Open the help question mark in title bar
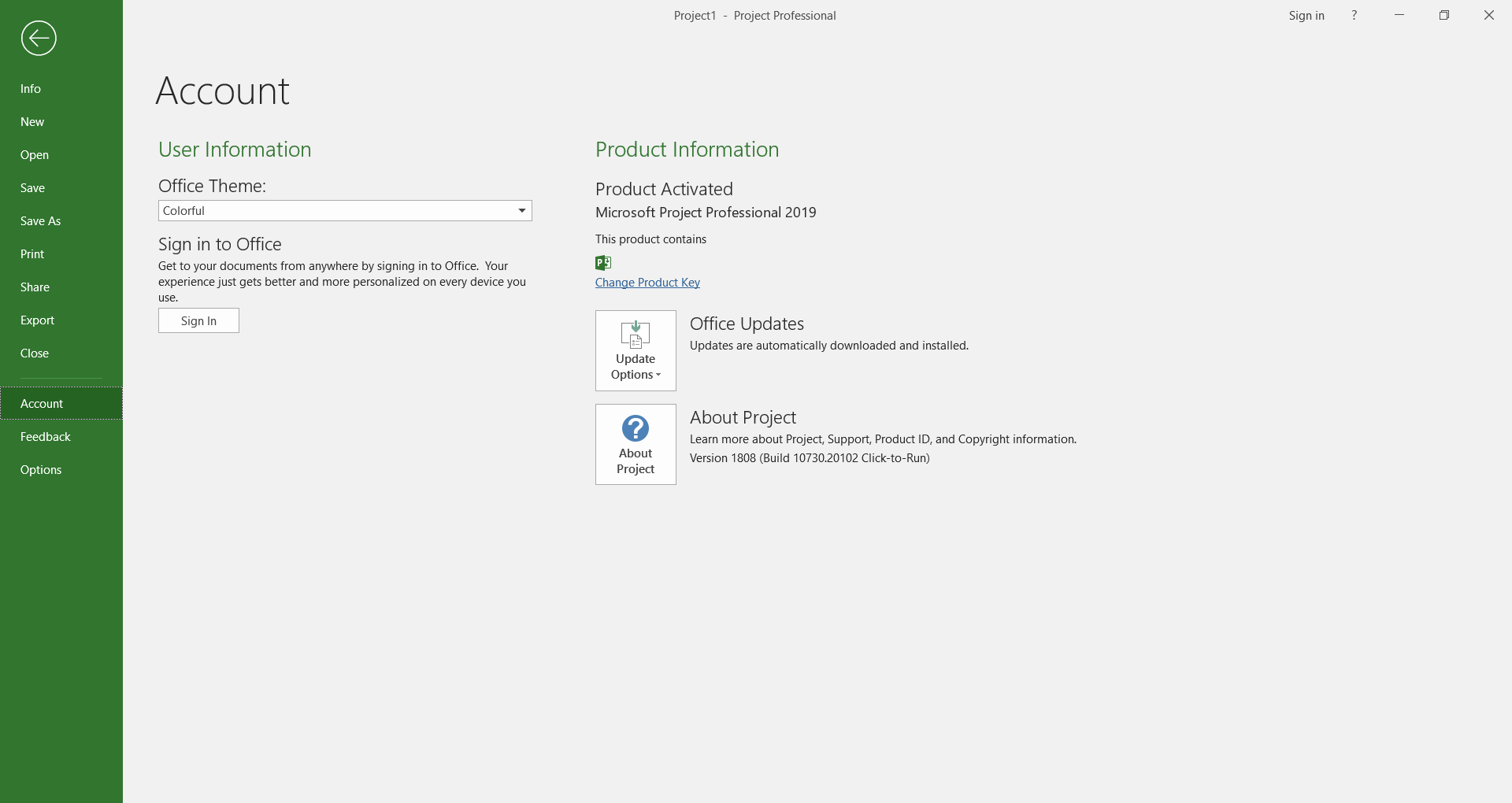This screenshot has width=1512, height=803. pyautogui.click(x=1354, y=15)
